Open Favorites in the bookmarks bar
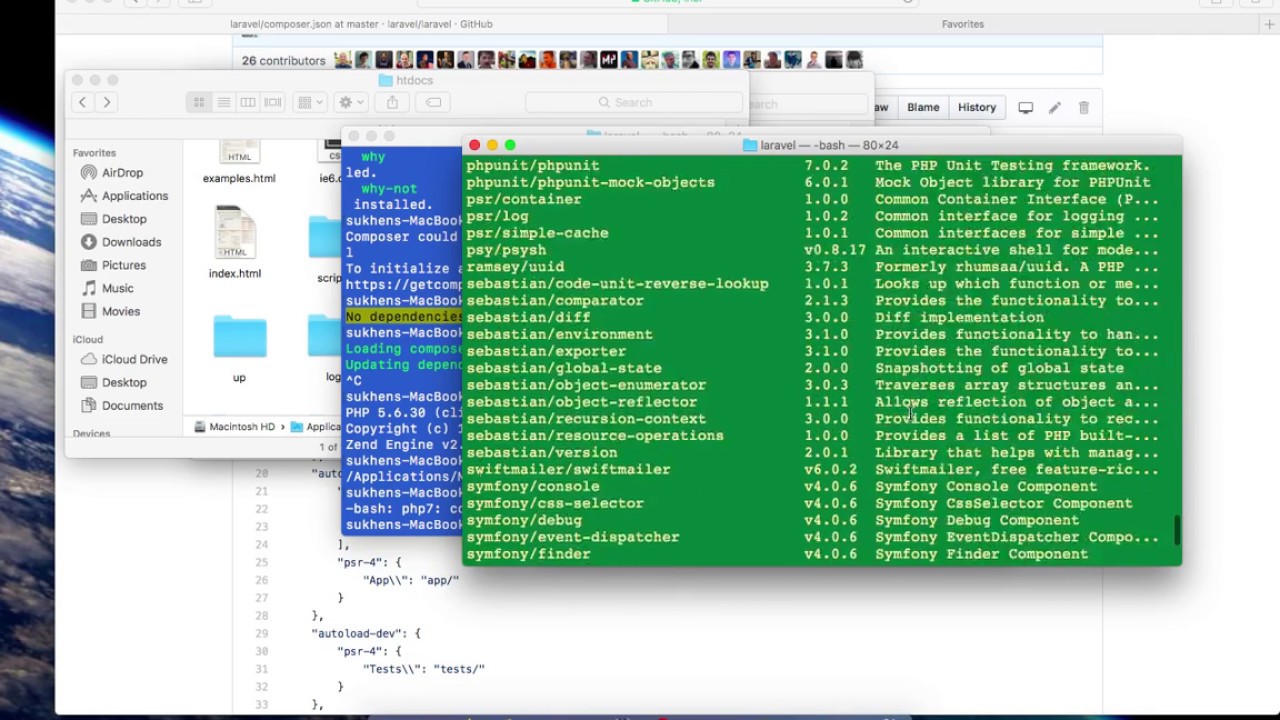1280x720 pixels. [962, 23]
